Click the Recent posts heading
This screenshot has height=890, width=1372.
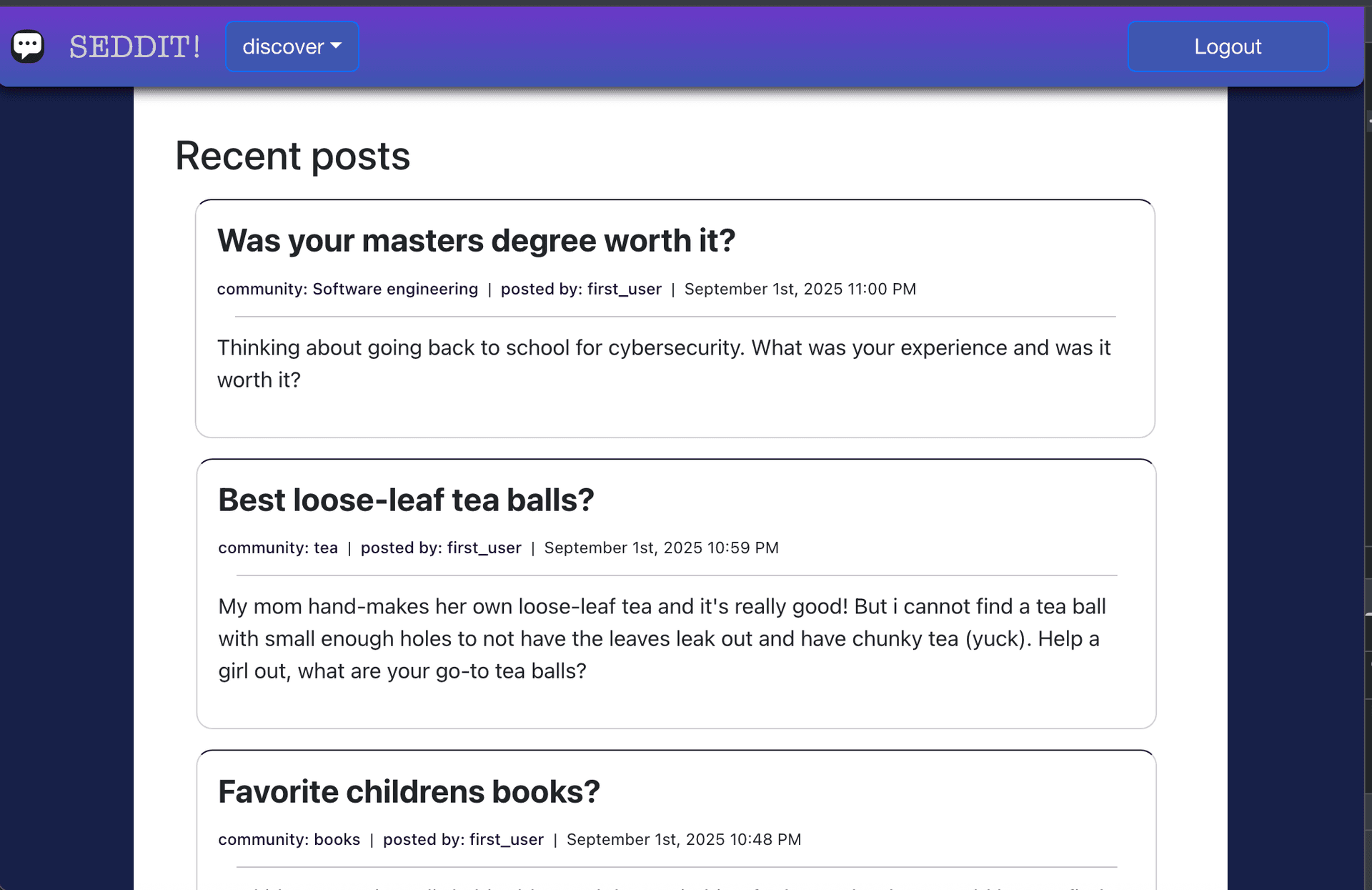(x=292, y=156)
